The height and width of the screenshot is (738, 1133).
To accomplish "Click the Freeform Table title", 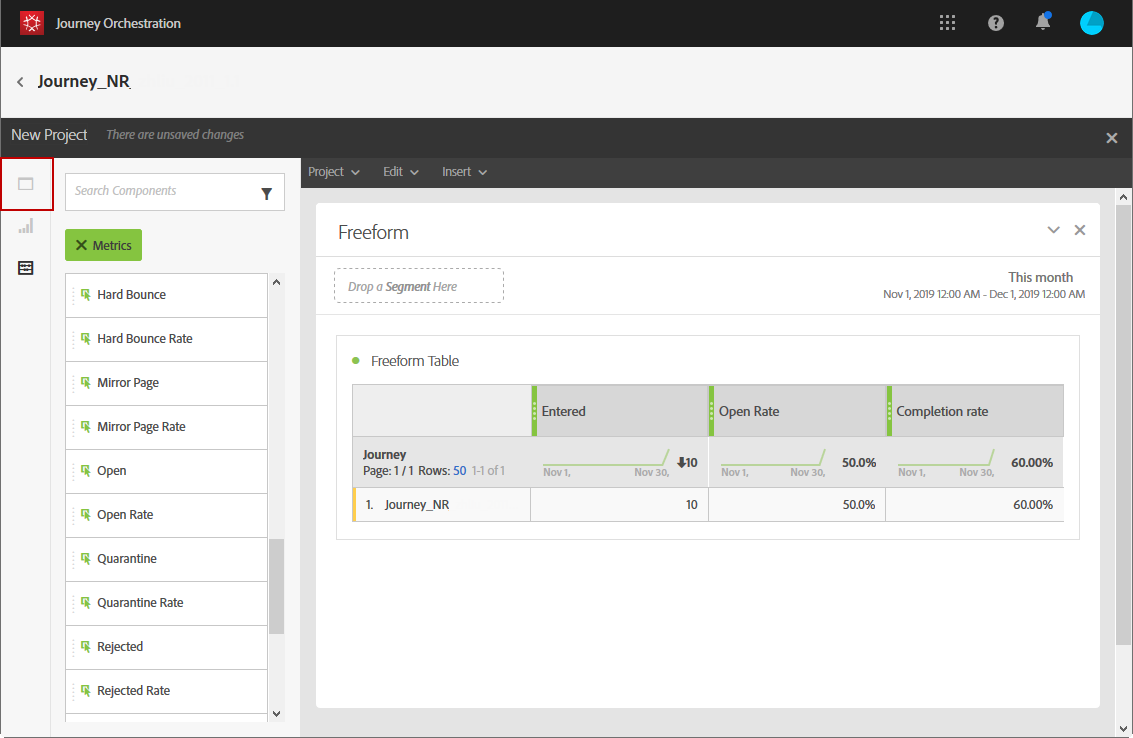I will (415, 361).
